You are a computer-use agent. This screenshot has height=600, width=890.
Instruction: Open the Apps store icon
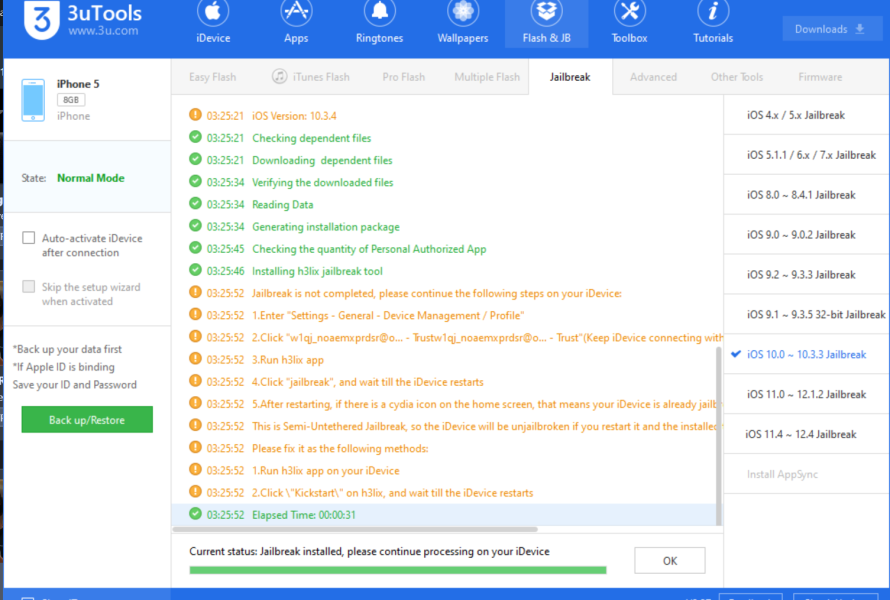point(296,13)
